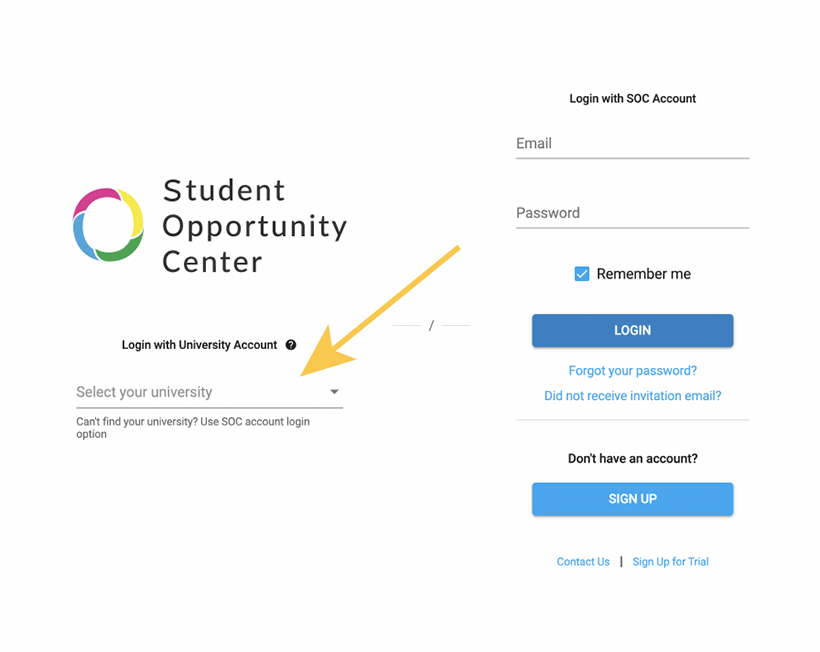Click the "Can't find your university?" hint
Viewport: 820px width, 652px height.
click(193, 428)
